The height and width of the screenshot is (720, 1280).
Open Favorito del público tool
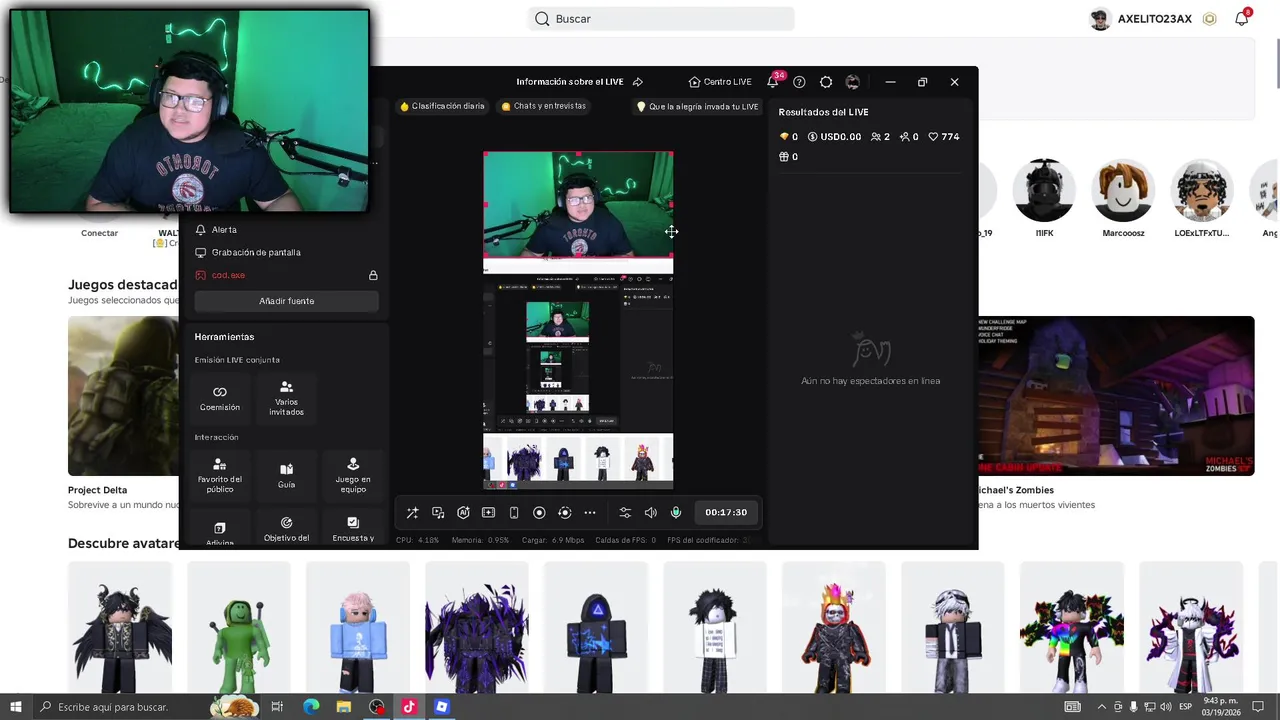point(220,476)
